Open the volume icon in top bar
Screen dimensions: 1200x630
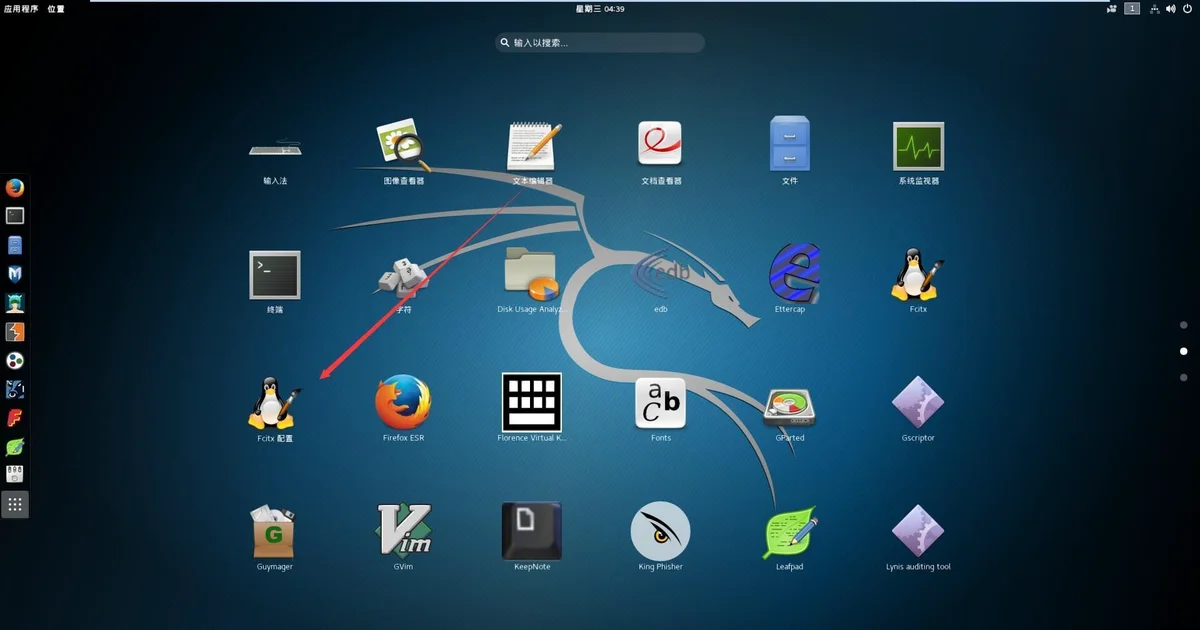click(1171, 9)
